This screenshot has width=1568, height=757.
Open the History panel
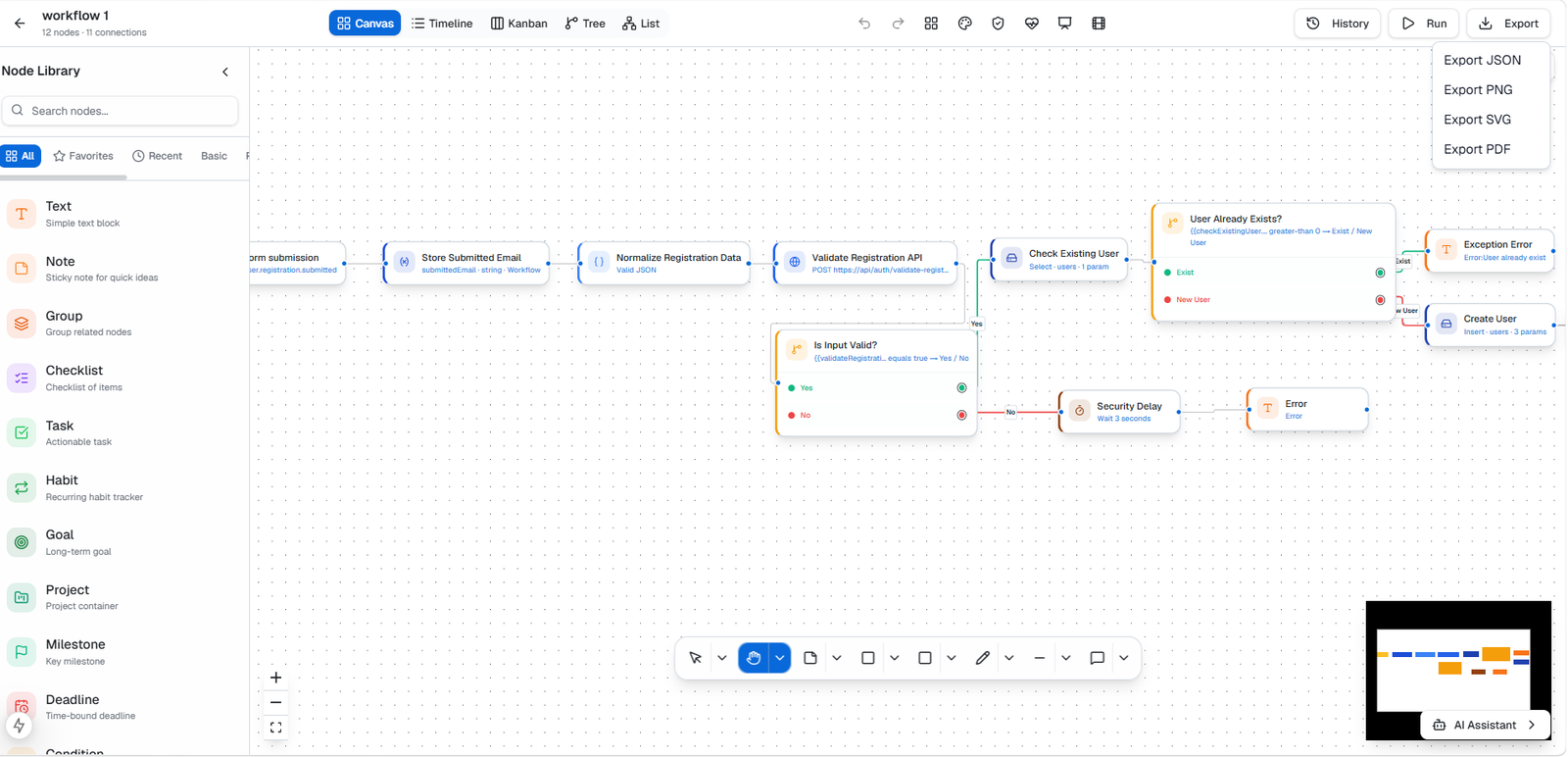tap(1338, 24)
